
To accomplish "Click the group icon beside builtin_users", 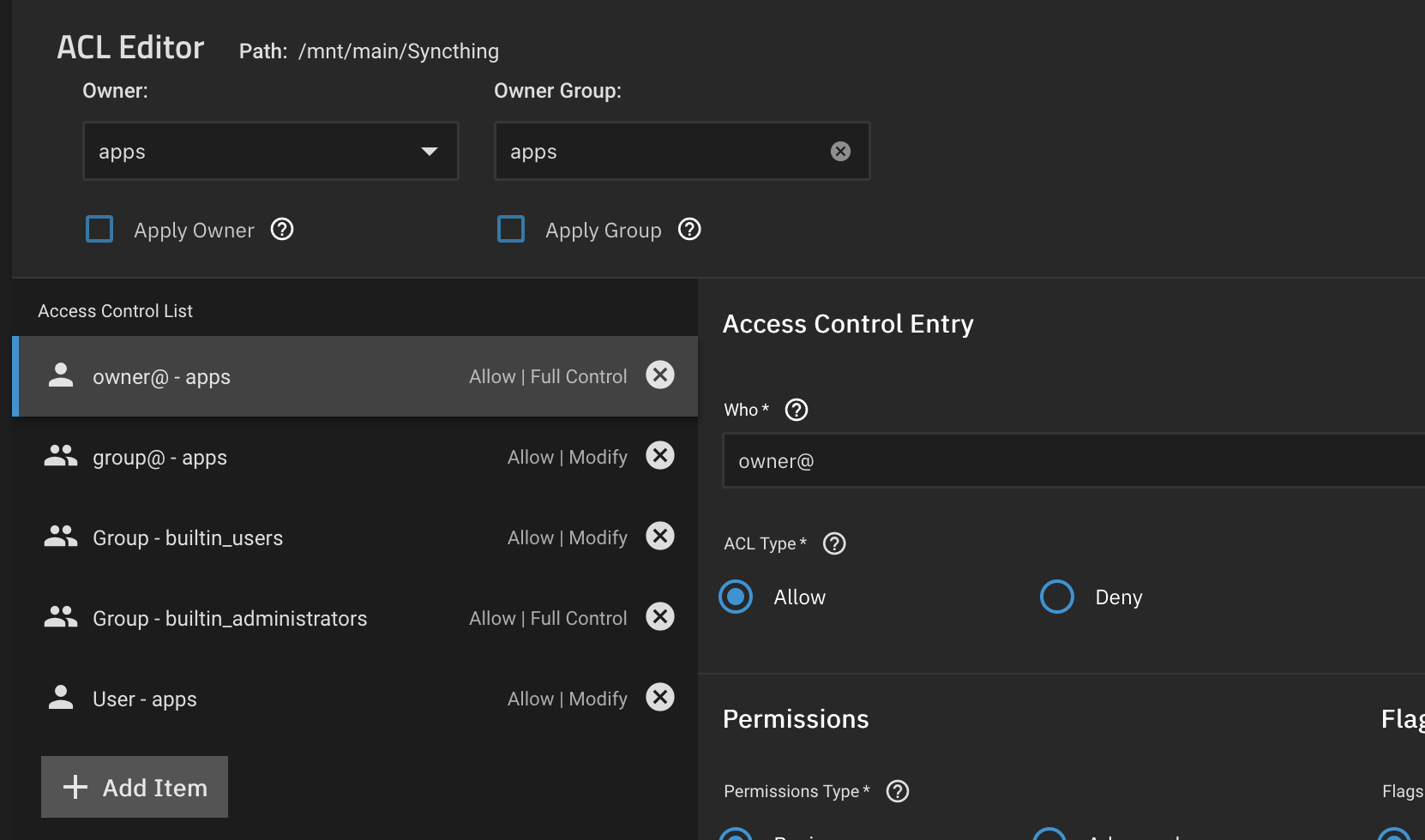I will (61, 536).
